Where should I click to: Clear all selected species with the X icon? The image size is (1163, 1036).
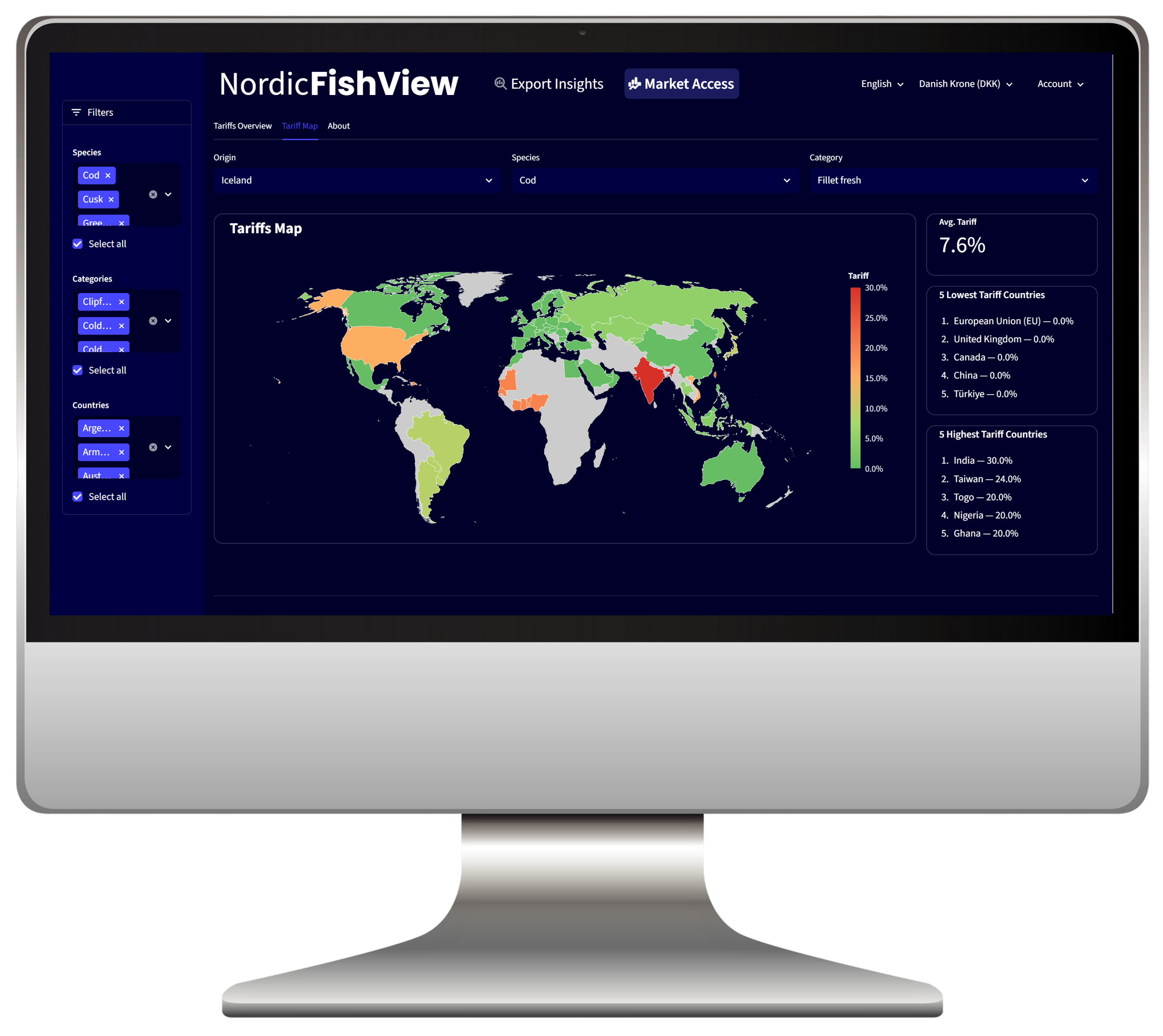tap(153, 195)
